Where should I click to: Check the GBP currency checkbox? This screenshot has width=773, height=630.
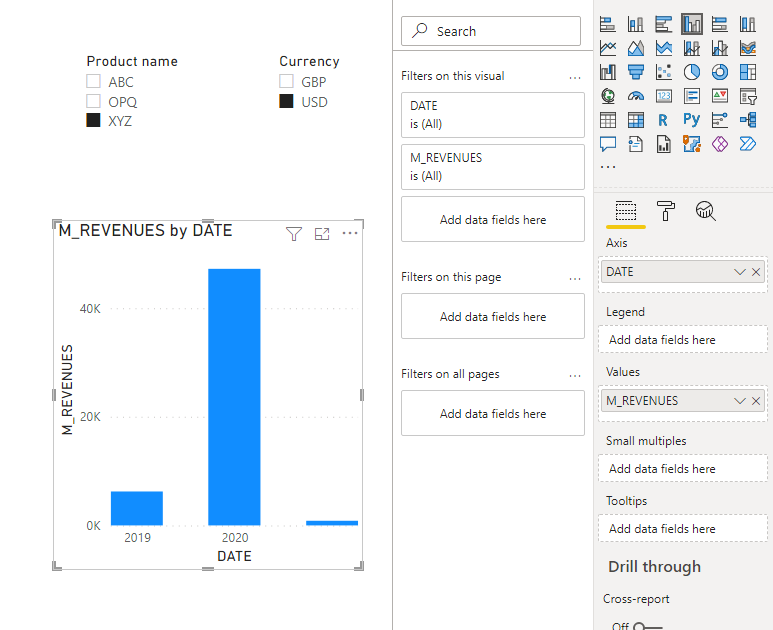pyautogui.click(x=286, y=81)
